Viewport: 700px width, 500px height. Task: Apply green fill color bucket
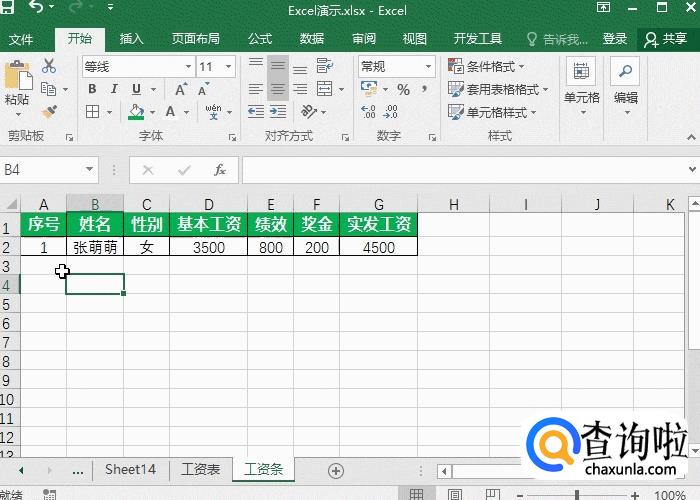click(x=136, y=112)
